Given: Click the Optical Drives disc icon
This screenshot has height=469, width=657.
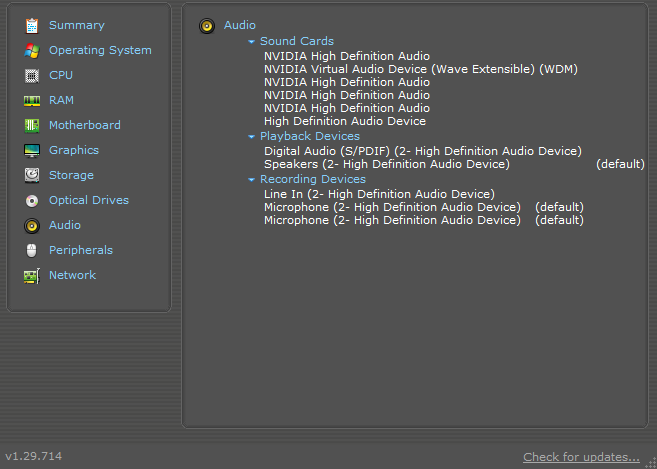Looking at the screenshot, I should (x=32, y=201).
